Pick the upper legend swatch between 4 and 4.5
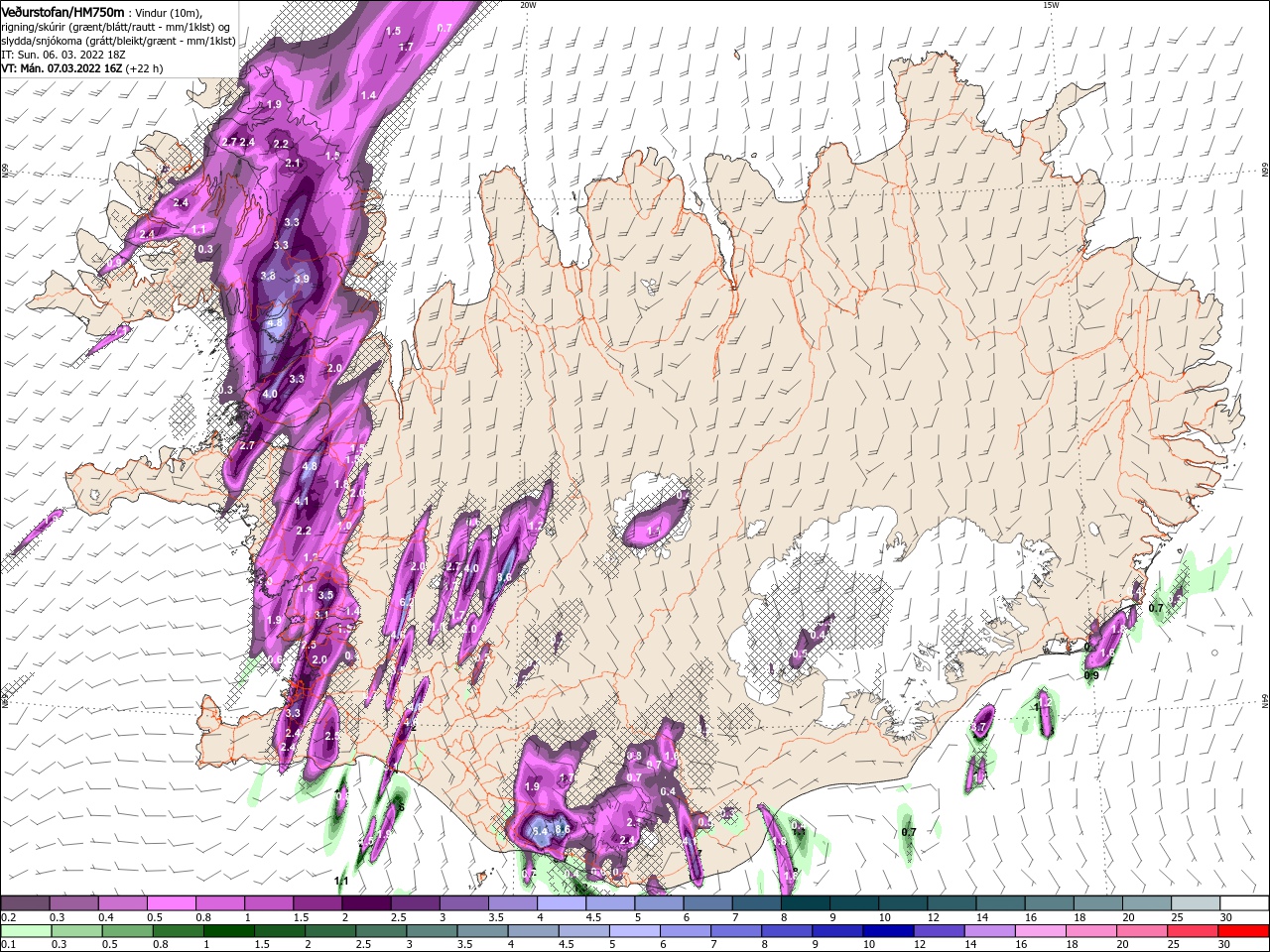 [561, 903]
